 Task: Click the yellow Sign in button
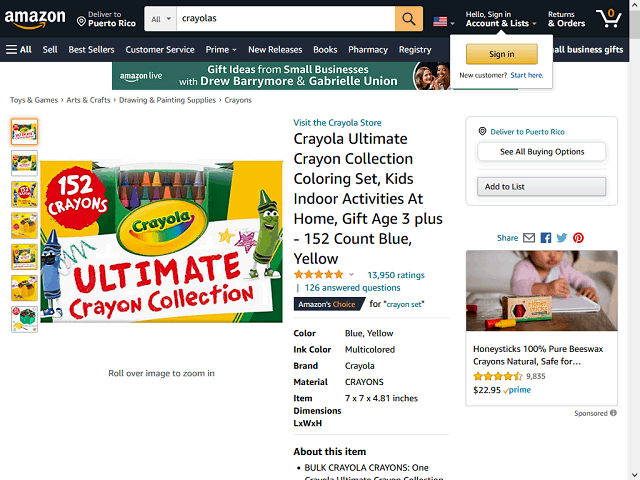(502, 54)
